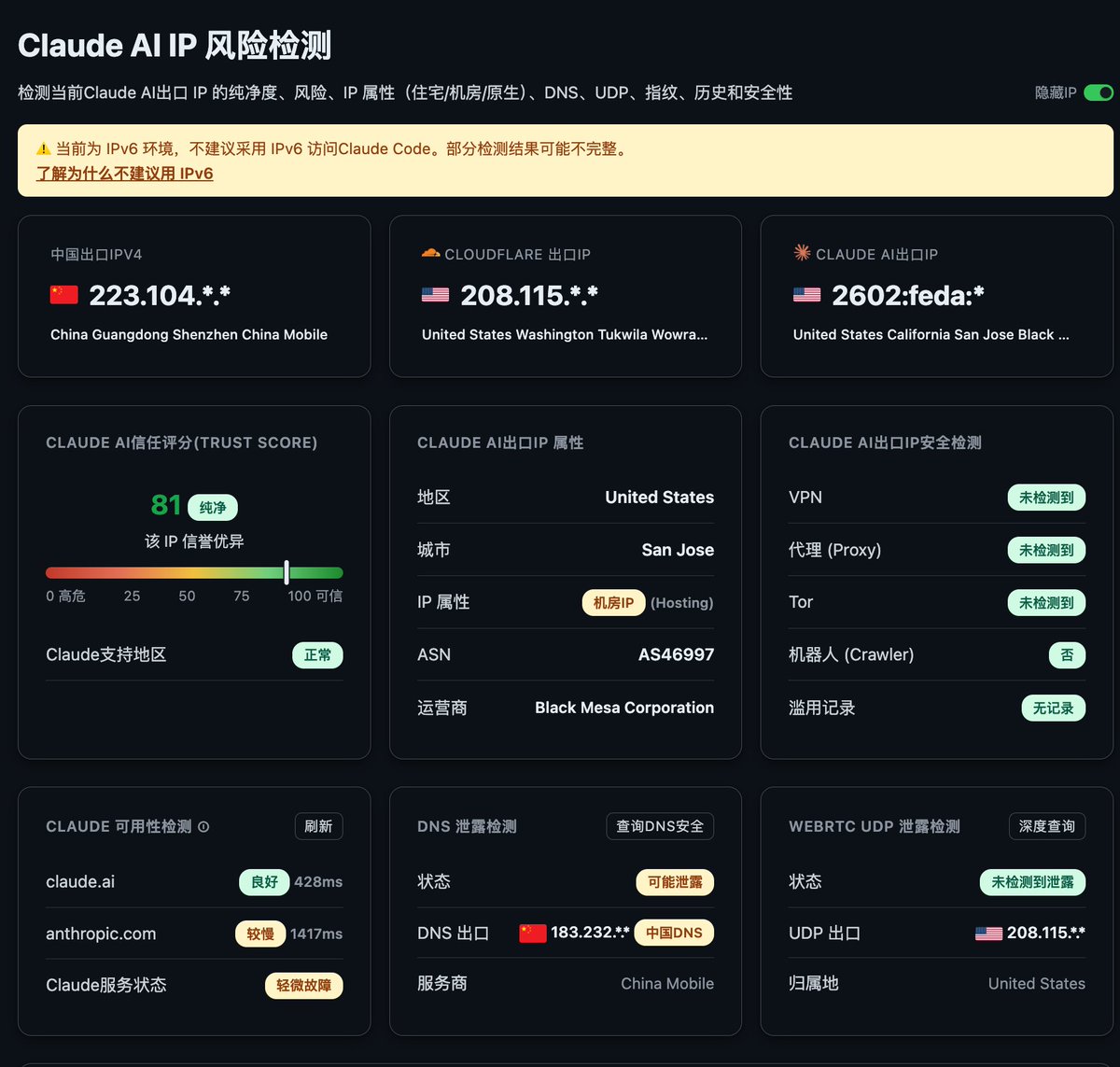Click the 未检测到泄露 WebRTC status badge
1120x1067 pixels.
pyautogui.click(x=1032, y=881)
